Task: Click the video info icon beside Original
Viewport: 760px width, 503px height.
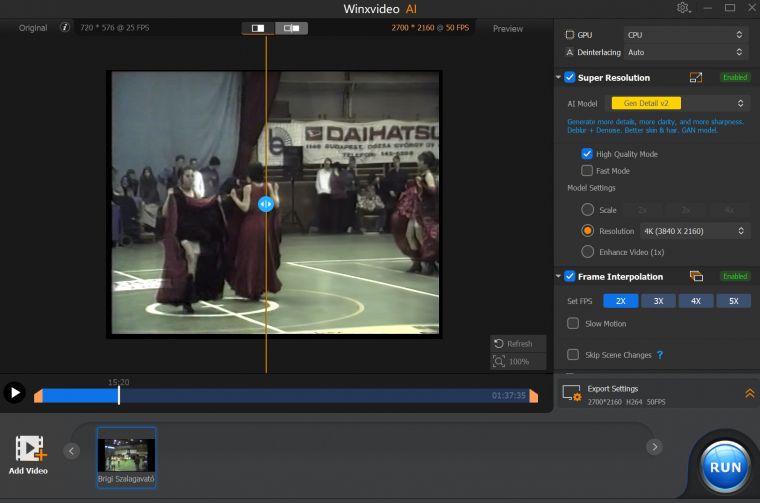Action: pos(65,28)
